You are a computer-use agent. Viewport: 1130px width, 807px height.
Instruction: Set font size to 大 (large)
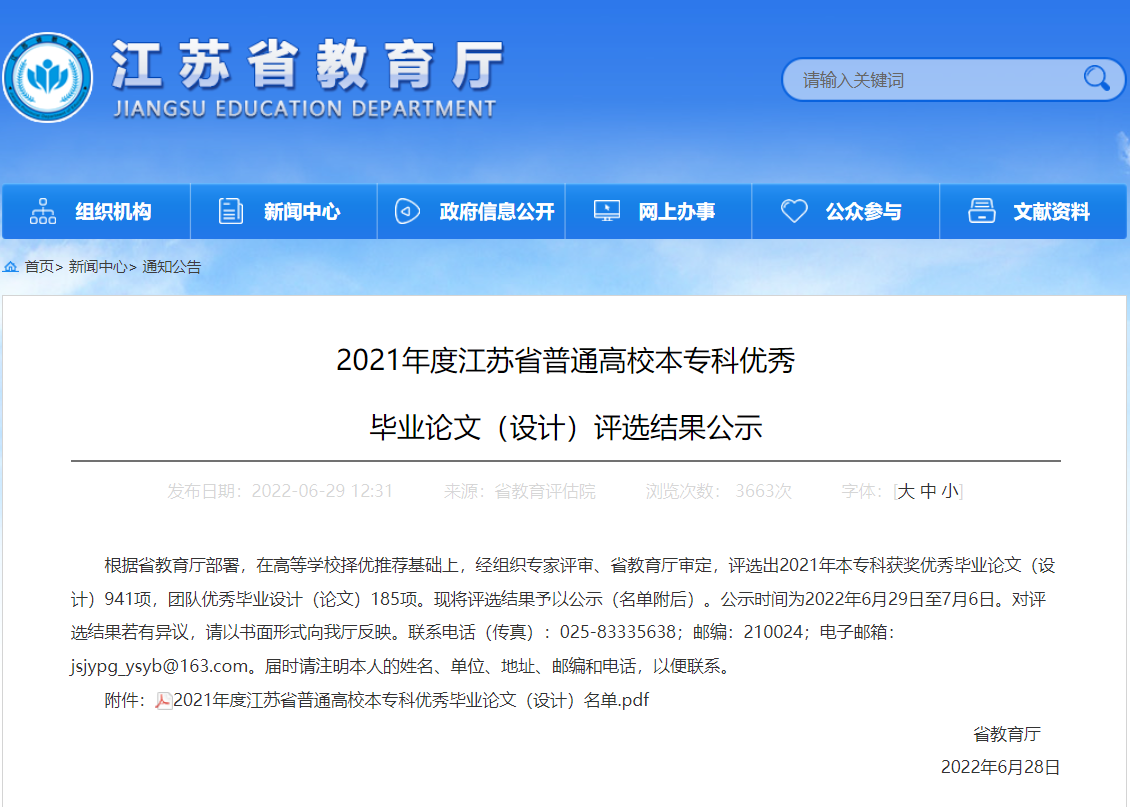tap(906, 491)
